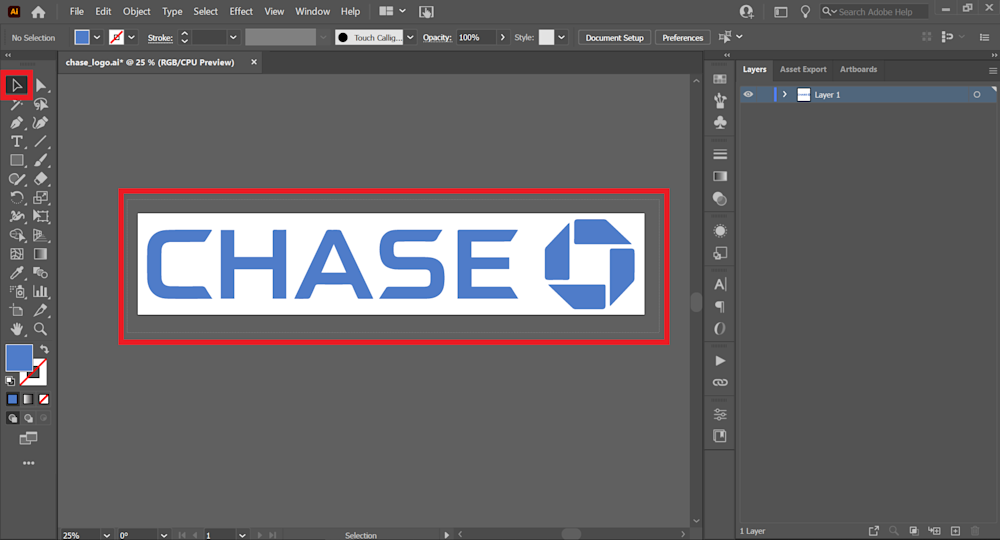1000x540 pixels.
Task: Select the Rectangle tool
Action: 17,160
